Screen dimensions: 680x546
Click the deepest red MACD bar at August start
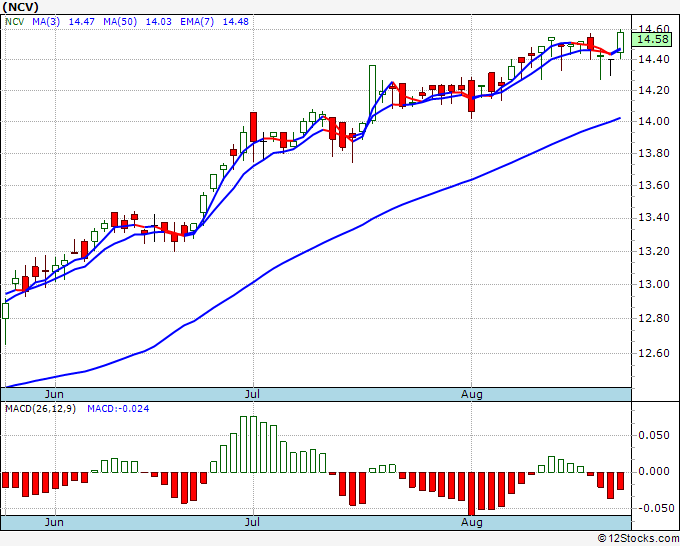[471, 494]
